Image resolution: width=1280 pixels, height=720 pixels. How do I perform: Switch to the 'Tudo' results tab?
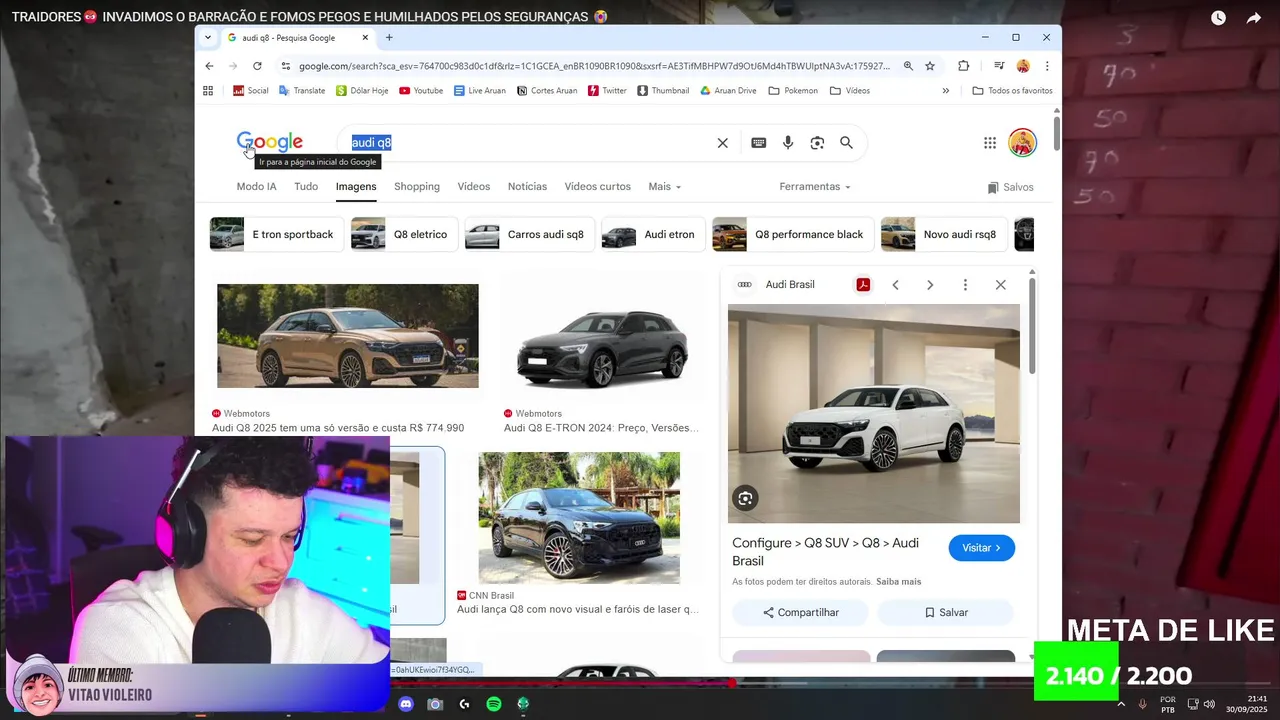coord(306,187)
